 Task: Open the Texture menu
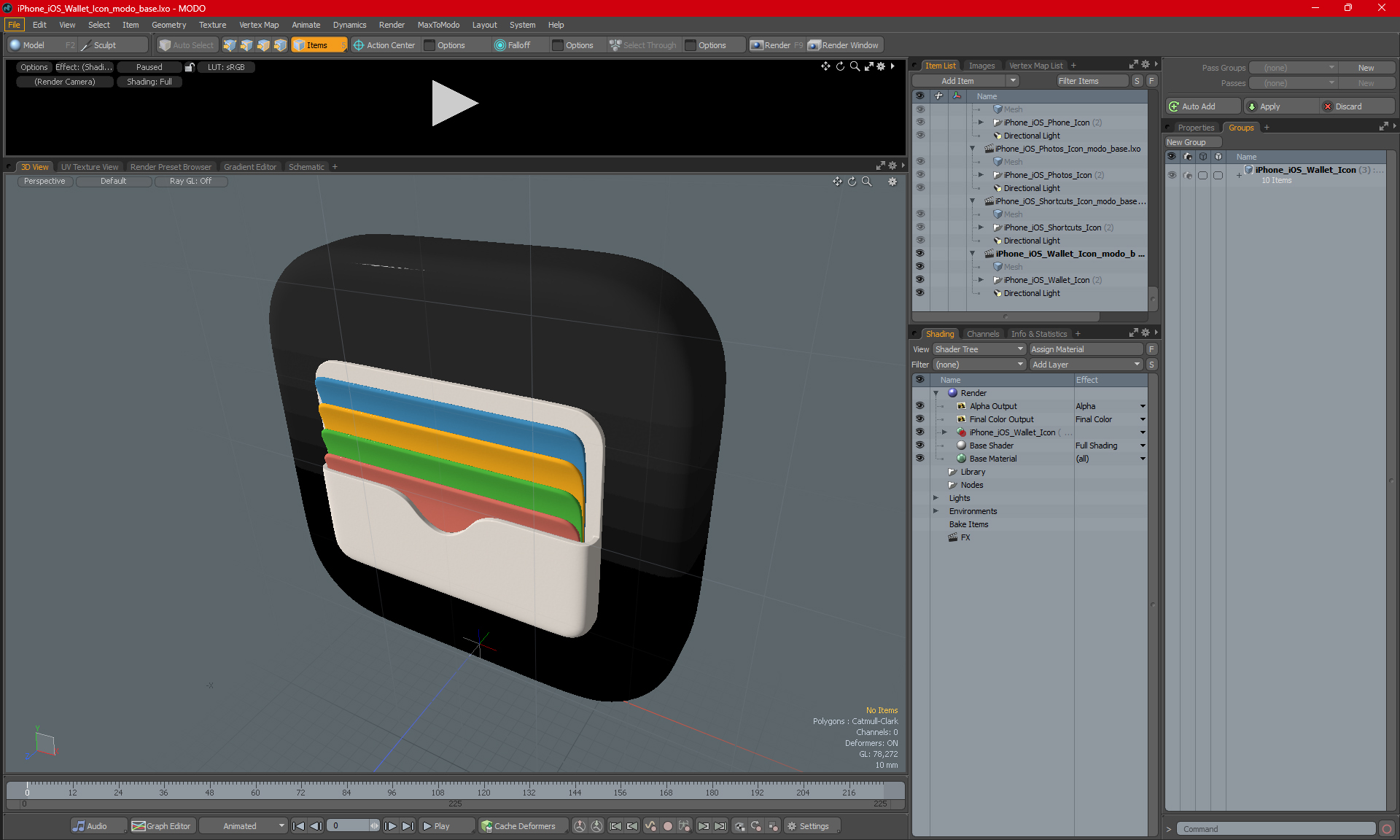point(212,25)
